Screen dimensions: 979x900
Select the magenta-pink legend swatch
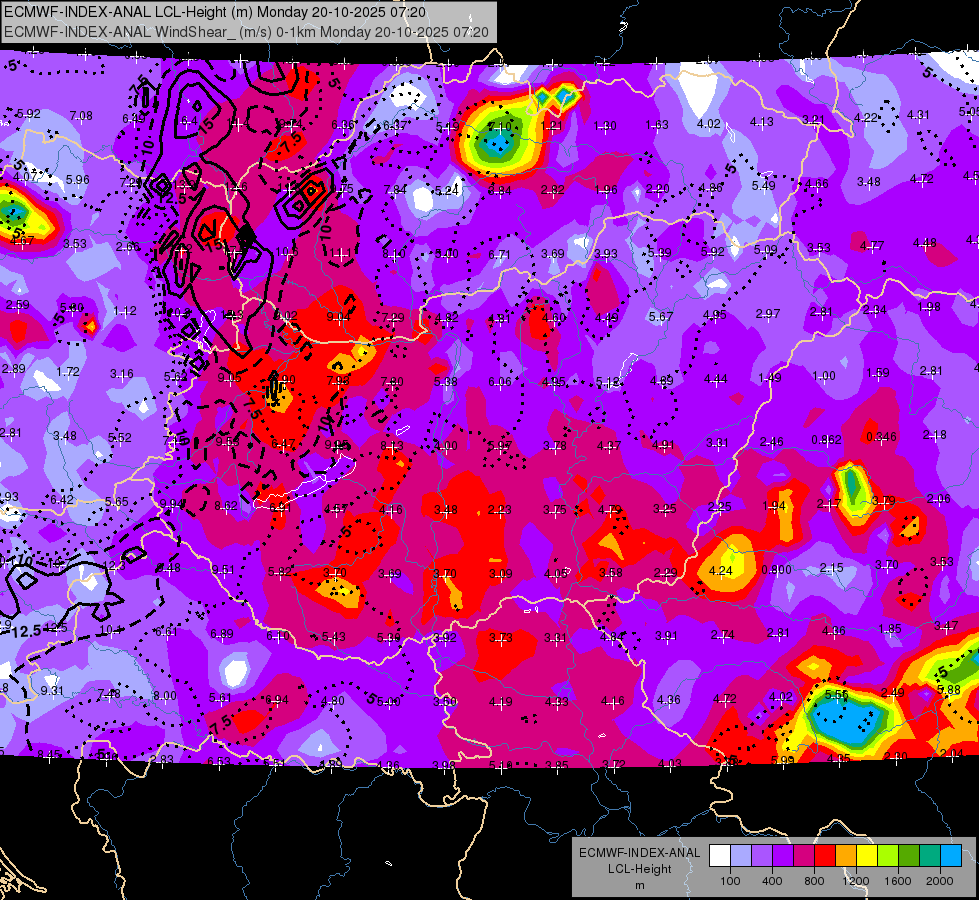coord(804,855)
